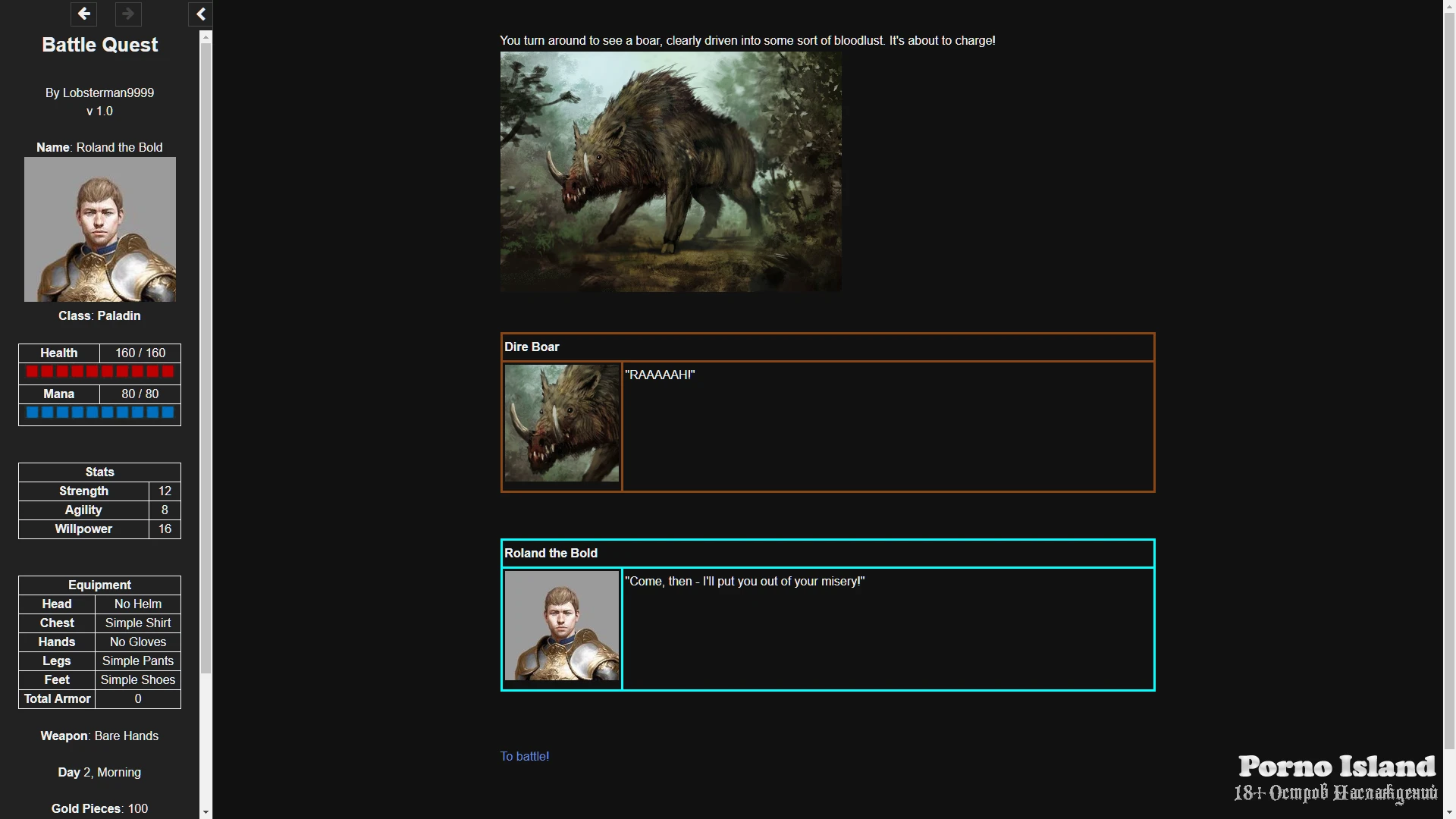This screenshot has height=819, width=1456.
Task: Click the Strength stat row
Action: pyautogui.click(x=99, y=491)
